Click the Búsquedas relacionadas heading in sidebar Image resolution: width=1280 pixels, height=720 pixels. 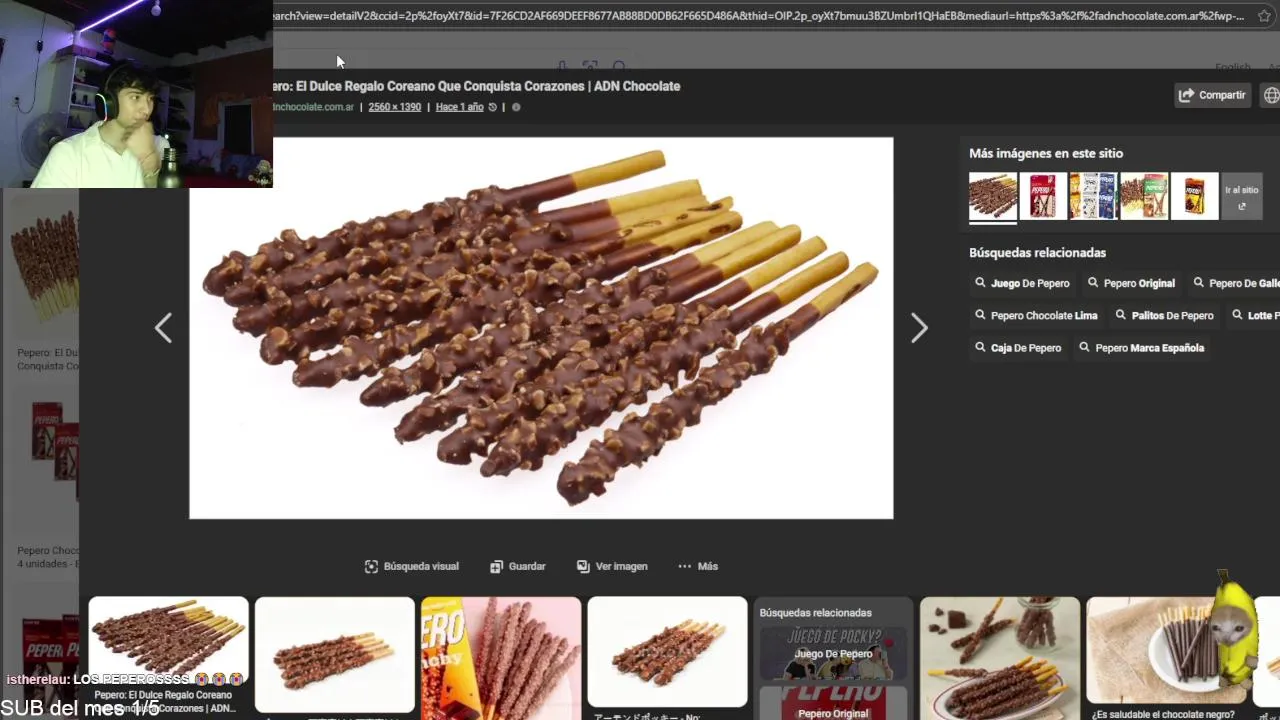(1037, 253)
